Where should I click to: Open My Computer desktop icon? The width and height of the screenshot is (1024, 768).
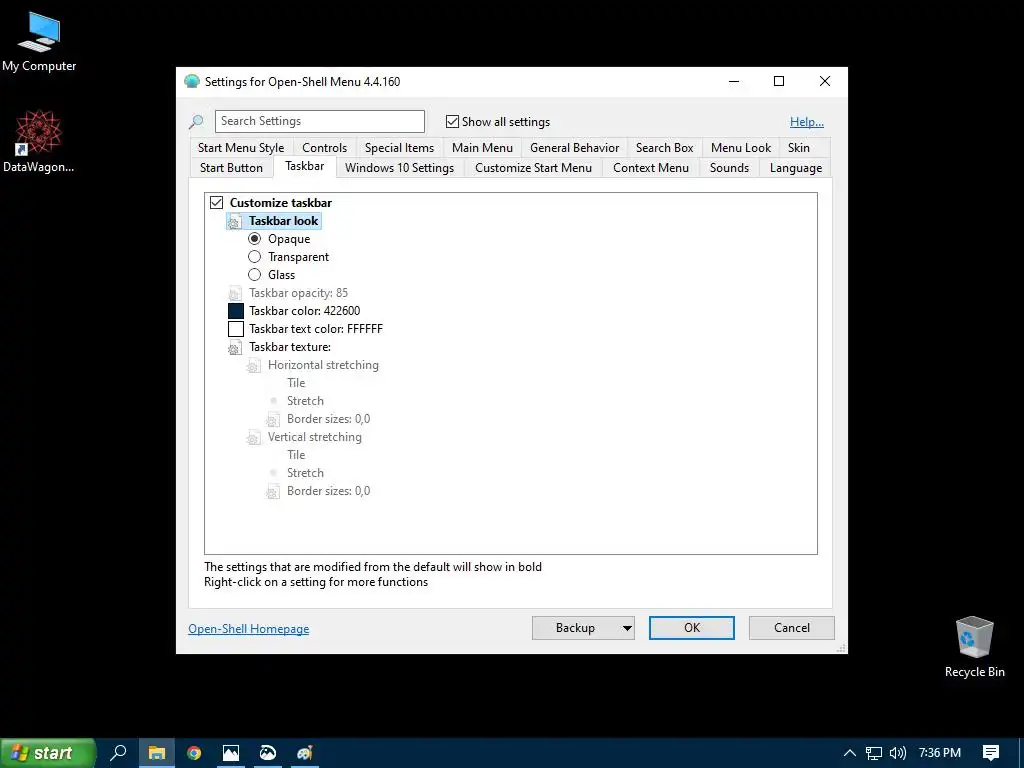point(39,41)
